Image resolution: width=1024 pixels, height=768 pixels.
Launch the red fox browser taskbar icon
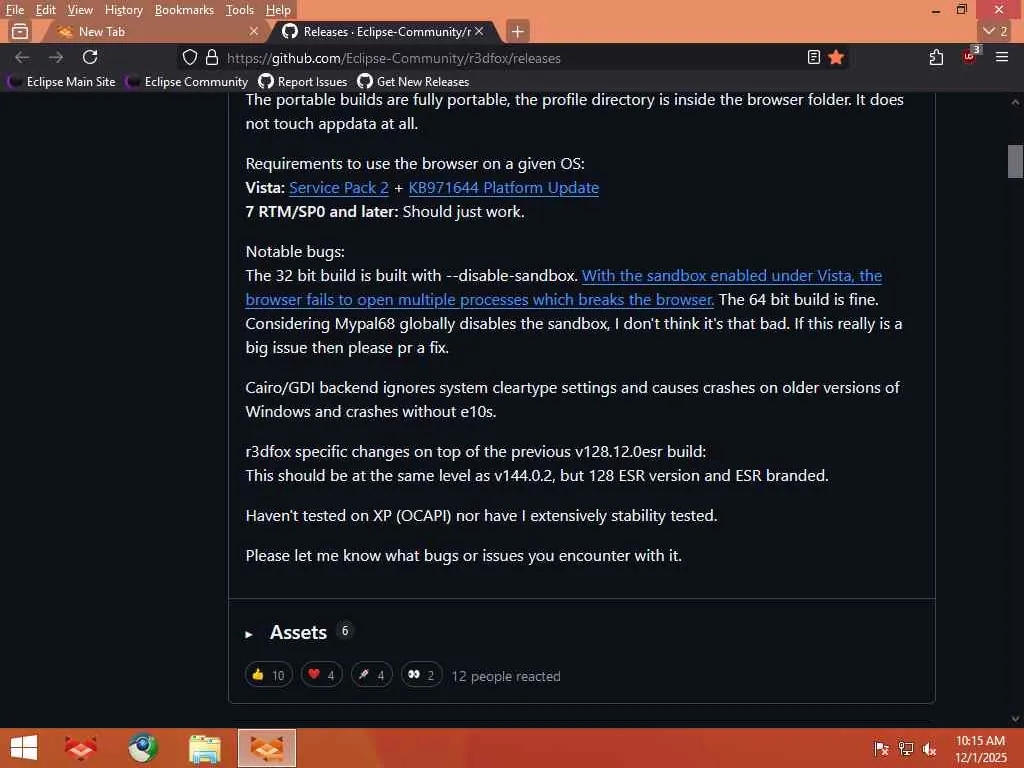81,748
